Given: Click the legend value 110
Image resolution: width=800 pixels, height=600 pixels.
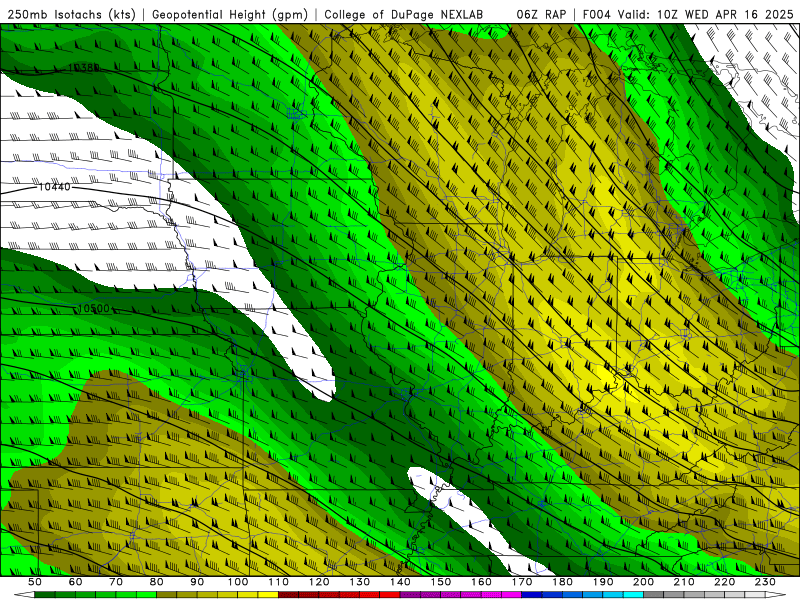Looking at the screenshot, I should tap(279, 582).
